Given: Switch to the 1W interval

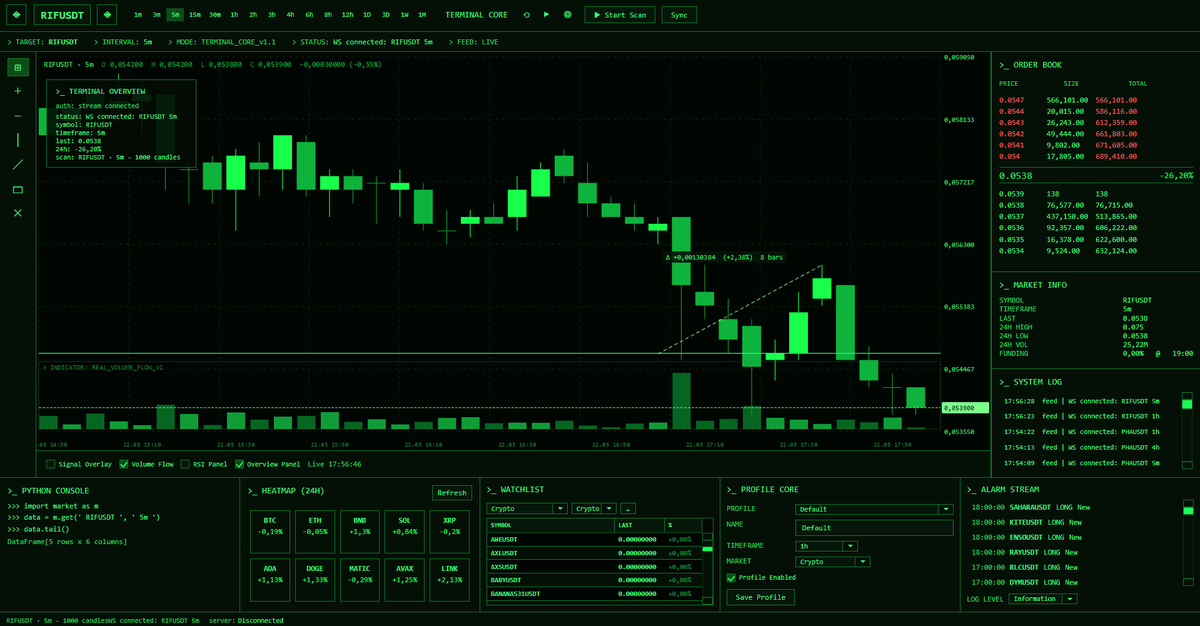Looking at the screenshot, I should point(404,15).
